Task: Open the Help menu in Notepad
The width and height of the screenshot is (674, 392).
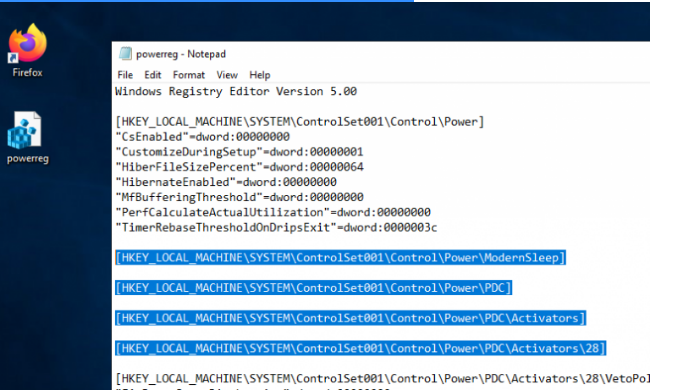Action: 260,75
